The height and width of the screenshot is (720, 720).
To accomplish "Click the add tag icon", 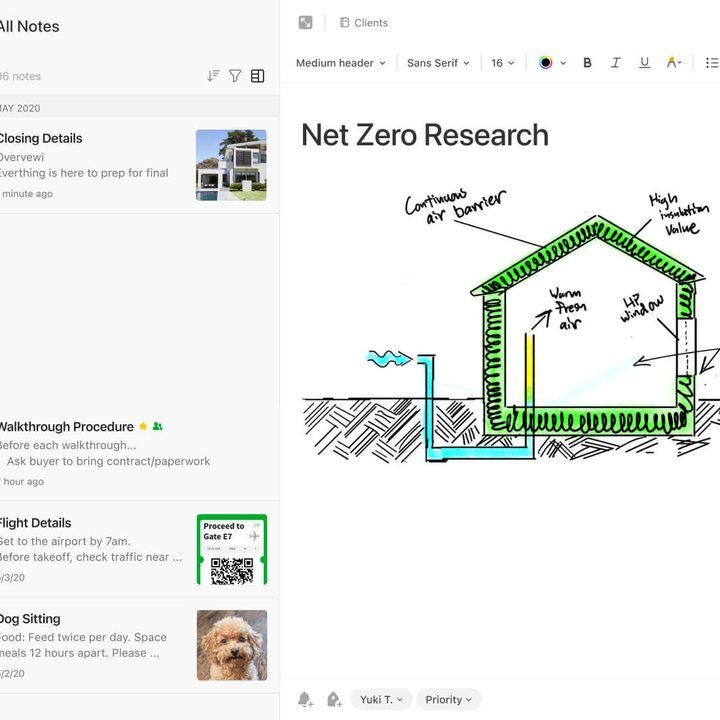I will [334, 699].
